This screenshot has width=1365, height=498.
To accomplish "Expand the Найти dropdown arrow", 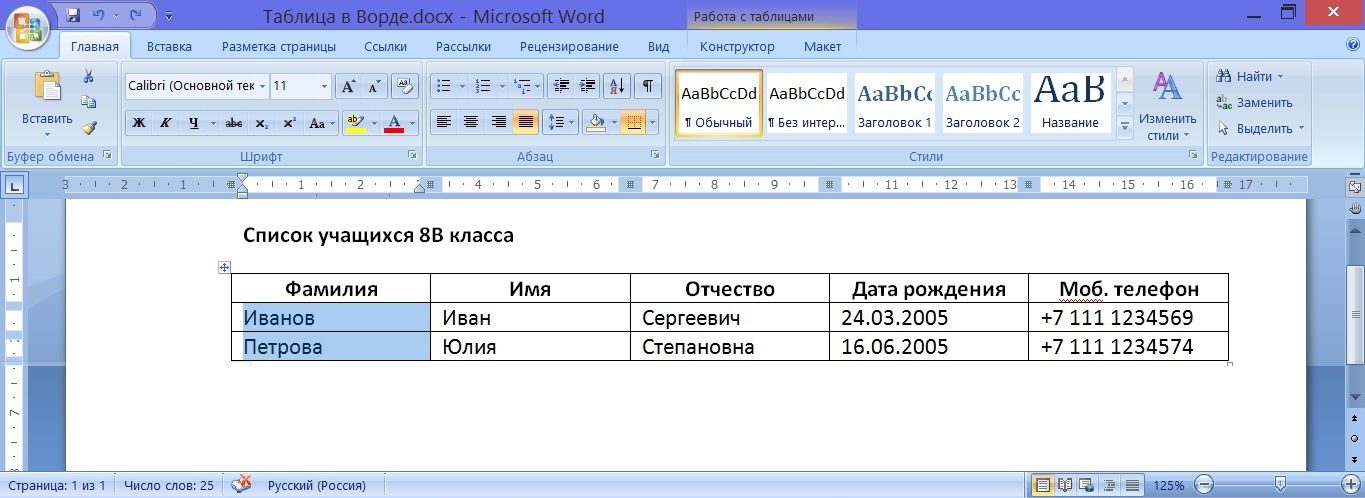I will pos(1280,77).
